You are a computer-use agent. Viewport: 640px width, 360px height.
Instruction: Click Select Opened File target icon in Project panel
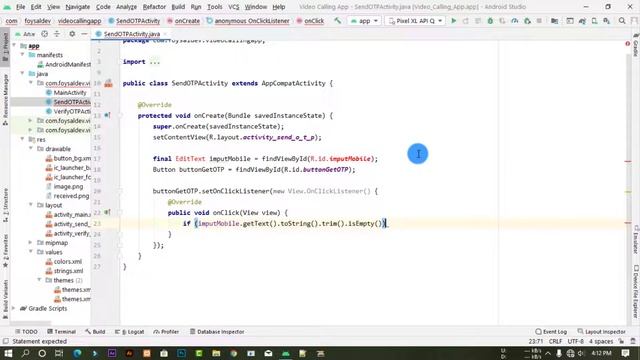point(44,34)
